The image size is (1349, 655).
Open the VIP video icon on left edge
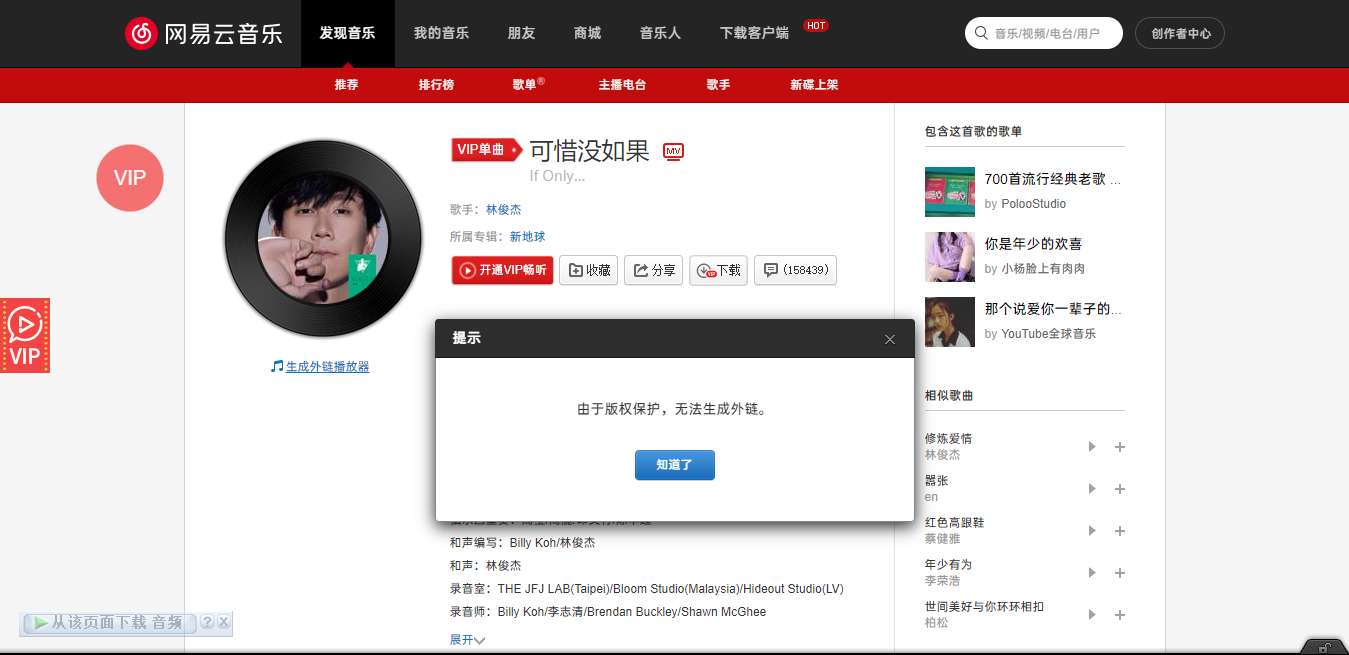[25, 335]
